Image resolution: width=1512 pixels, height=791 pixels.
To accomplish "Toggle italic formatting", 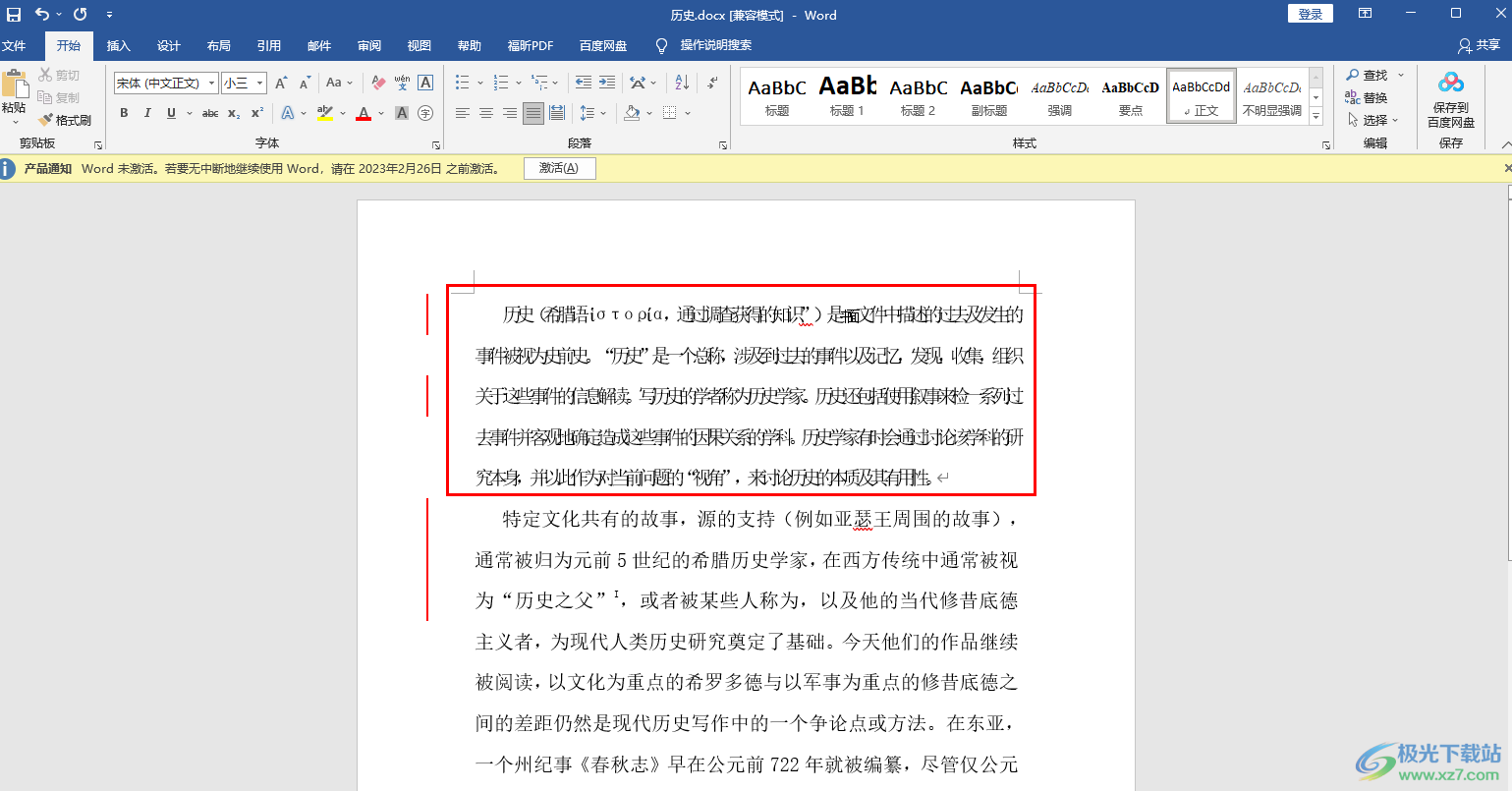I will click(147, 114).
